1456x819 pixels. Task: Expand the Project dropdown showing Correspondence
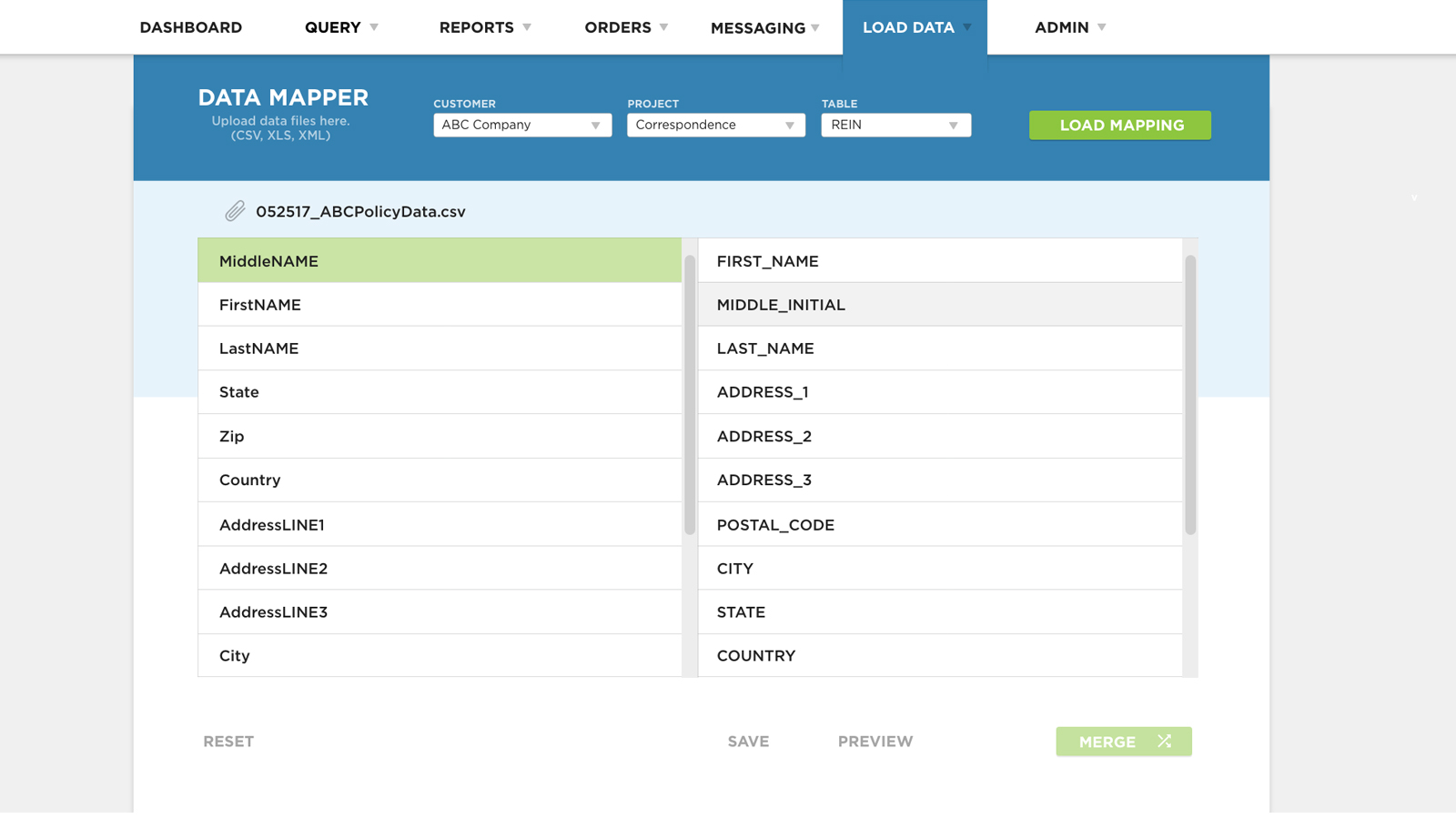pyautogui.click(x=716, y=125)
